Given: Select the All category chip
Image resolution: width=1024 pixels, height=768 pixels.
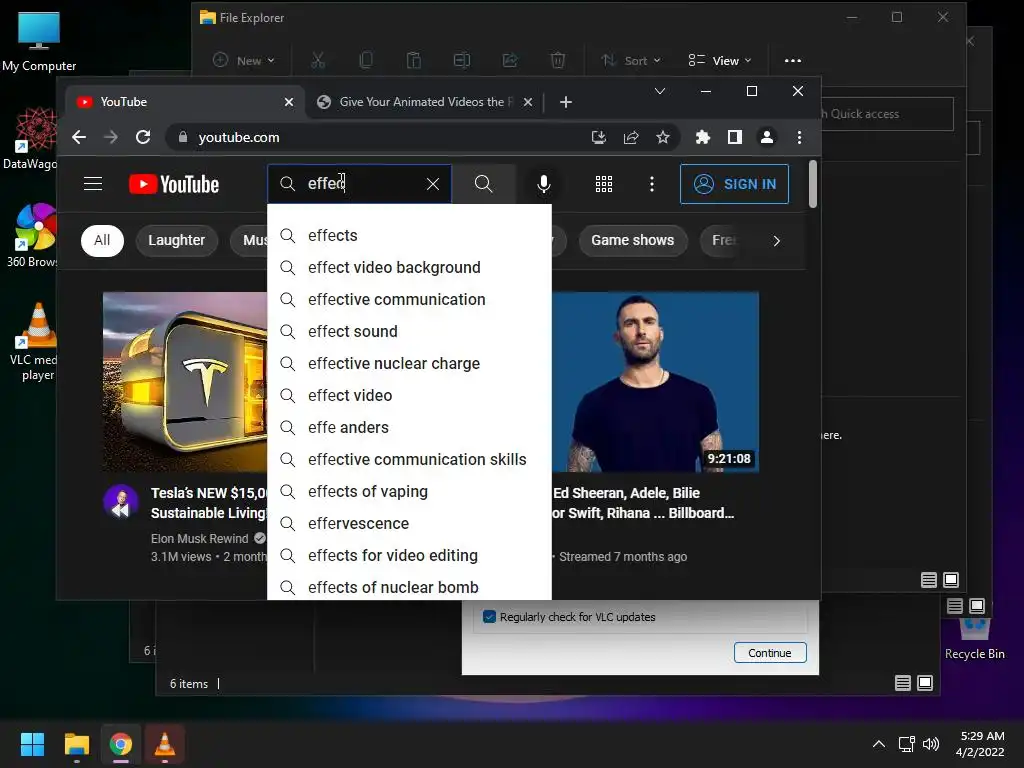Looking at the screenshot, I should [x=102, y=240].
